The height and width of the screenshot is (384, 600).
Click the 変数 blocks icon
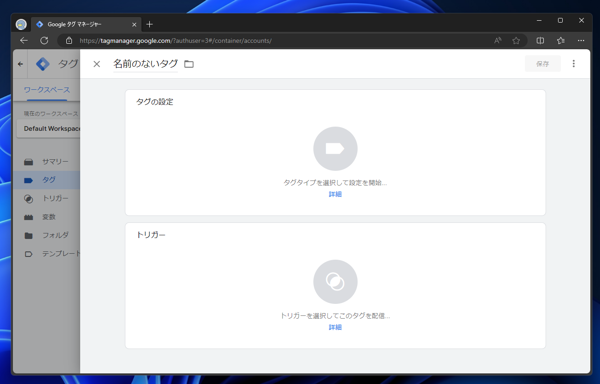(28, 217)
